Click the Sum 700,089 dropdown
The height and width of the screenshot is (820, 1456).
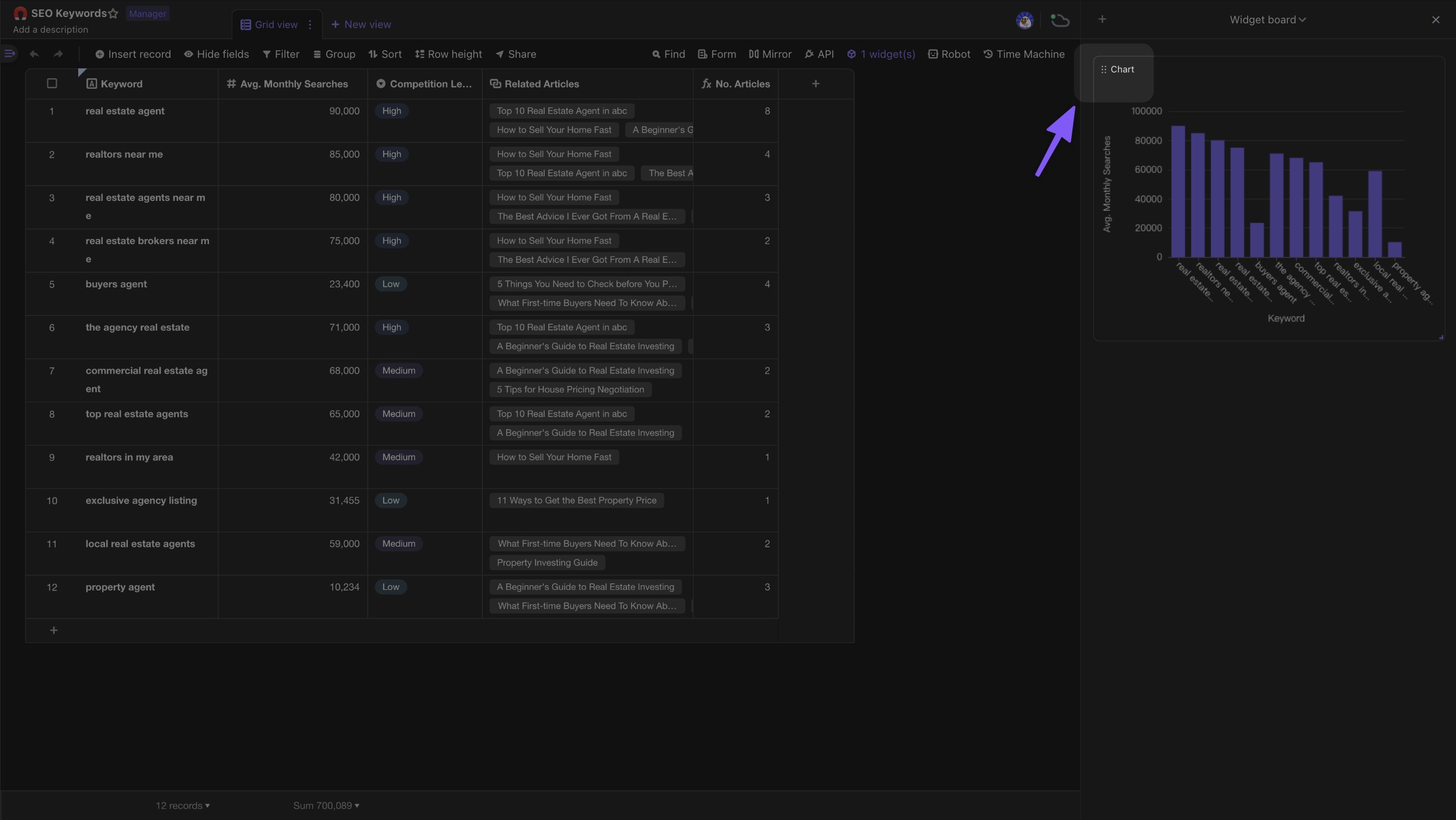[x=326, y=805]
